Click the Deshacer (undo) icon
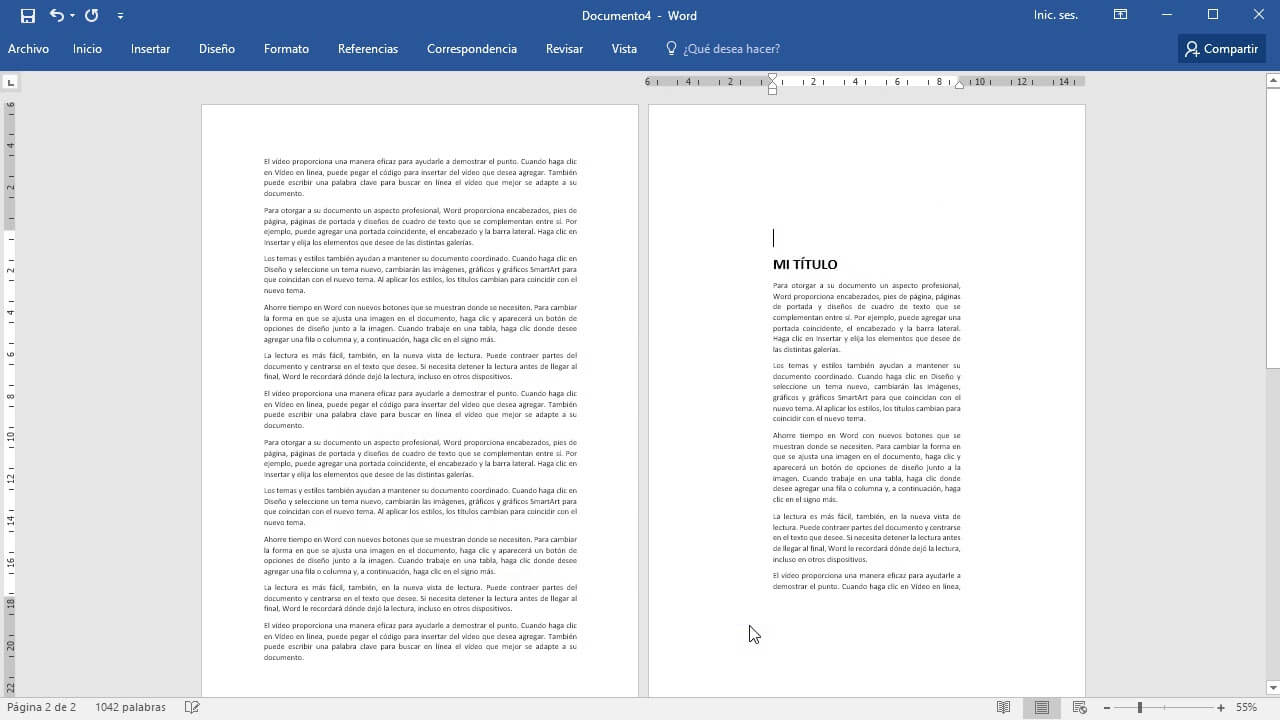This screenshot has height=720, width=1280. (55, 15)
